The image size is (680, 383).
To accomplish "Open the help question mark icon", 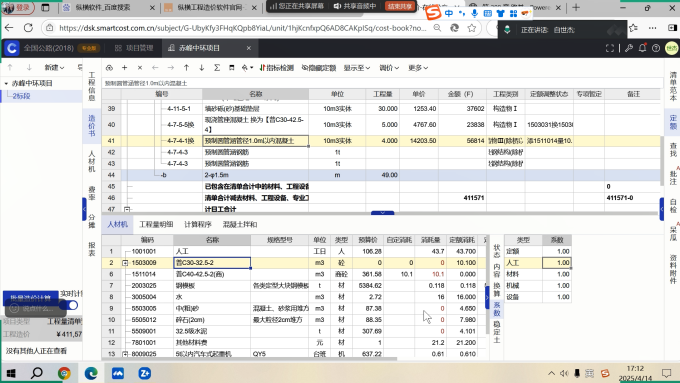I will click(x=656, y=48).
